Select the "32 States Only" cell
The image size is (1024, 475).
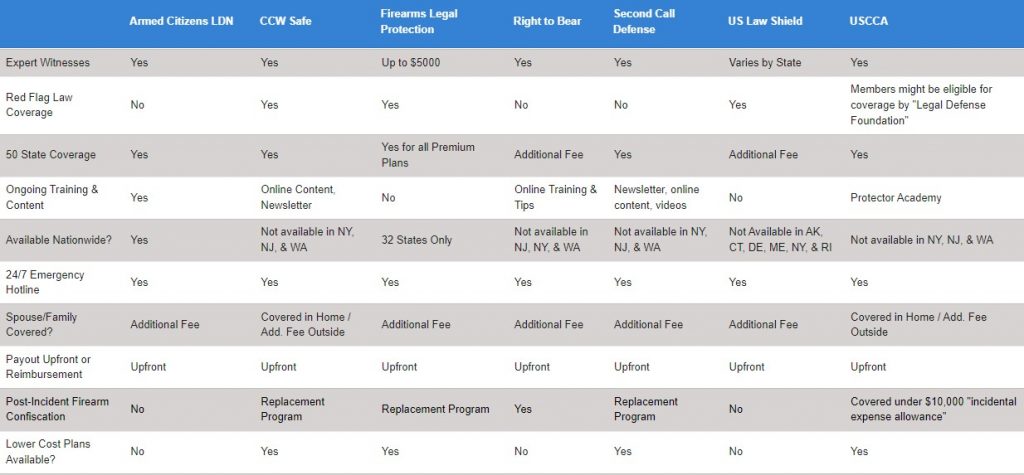tap(417, 240)
